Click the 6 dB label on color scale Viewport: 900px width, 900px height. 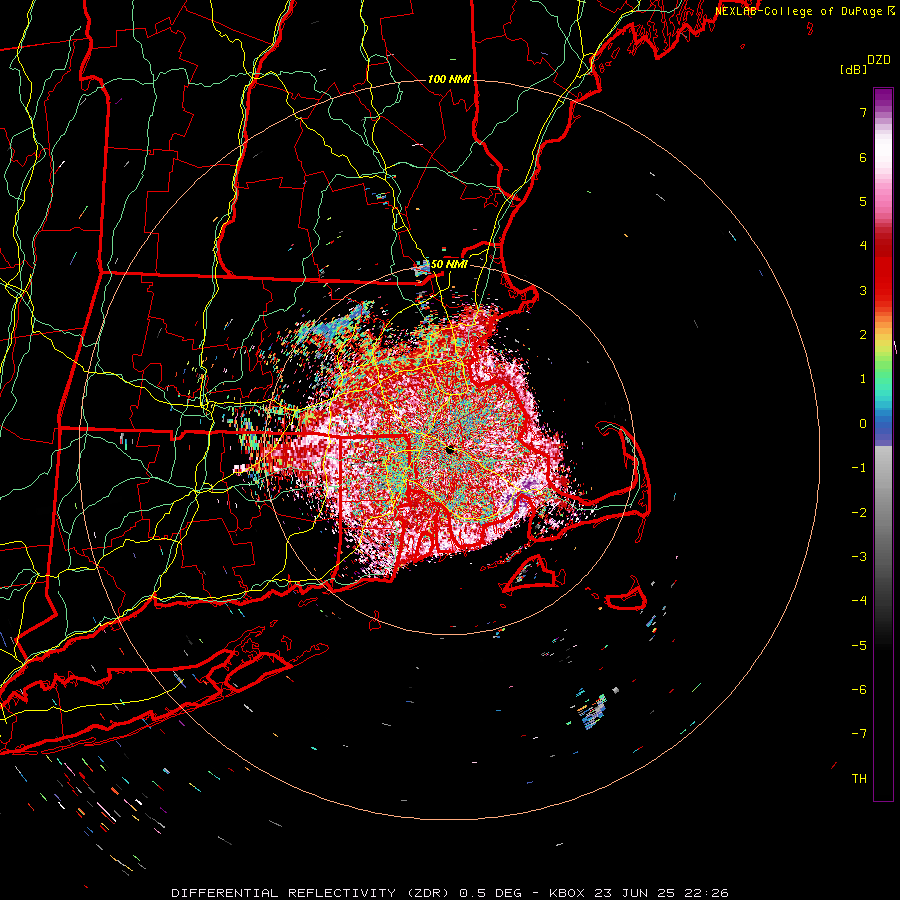863,157
